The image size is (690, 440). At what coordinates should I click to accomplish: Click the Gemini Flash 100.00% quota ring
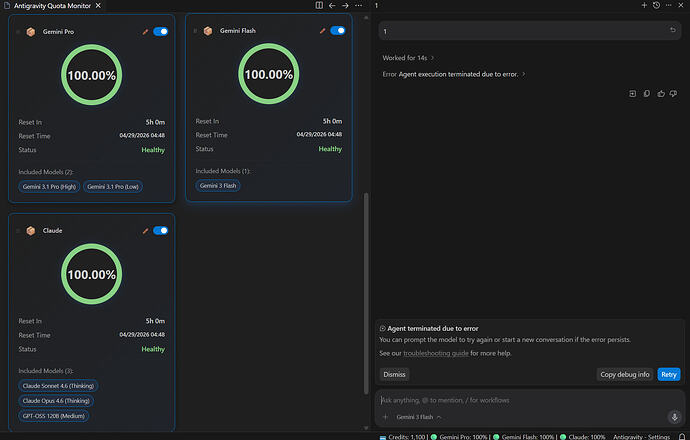[268, 74]
